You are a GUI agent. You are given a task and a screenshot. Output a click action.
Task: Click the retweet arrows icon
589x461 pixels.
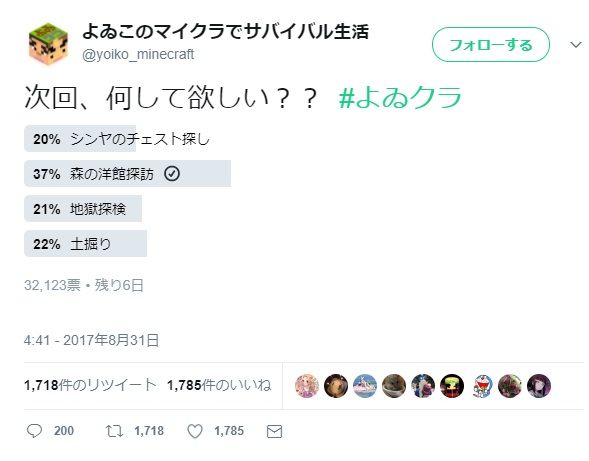click(114, 431)
